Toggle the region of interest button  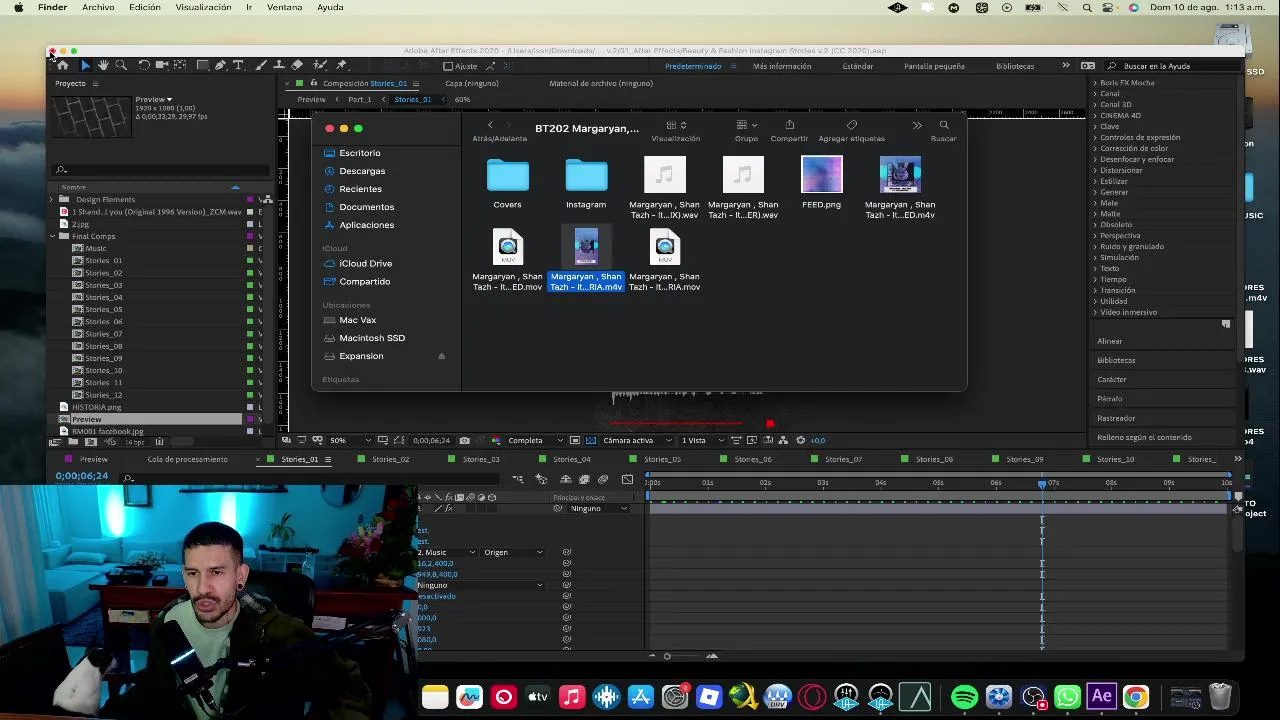pyautogui.click(x=574, y=440)
